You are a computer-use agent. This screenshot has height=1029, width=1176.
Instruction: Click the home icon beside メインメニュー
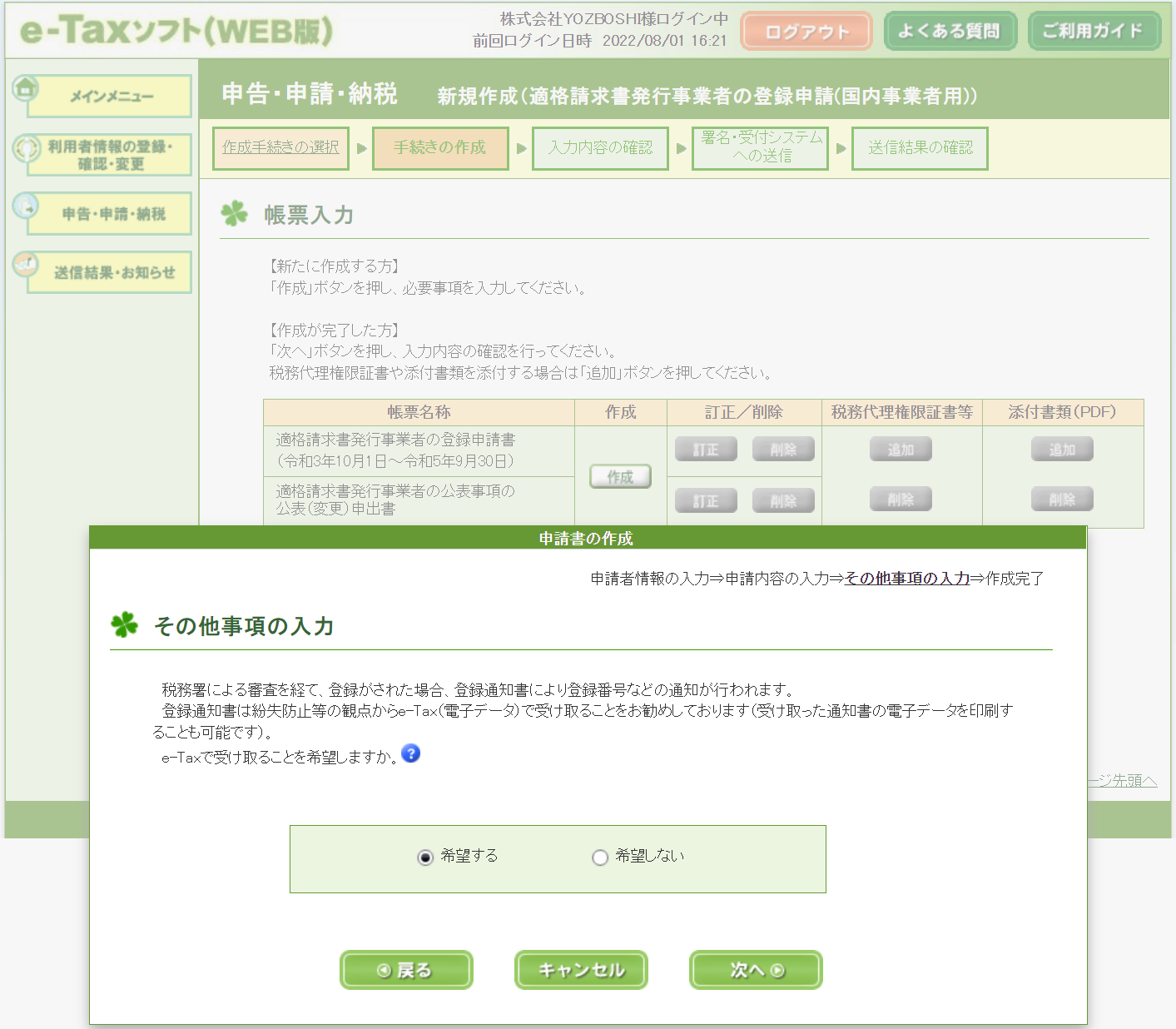[25, 87]
